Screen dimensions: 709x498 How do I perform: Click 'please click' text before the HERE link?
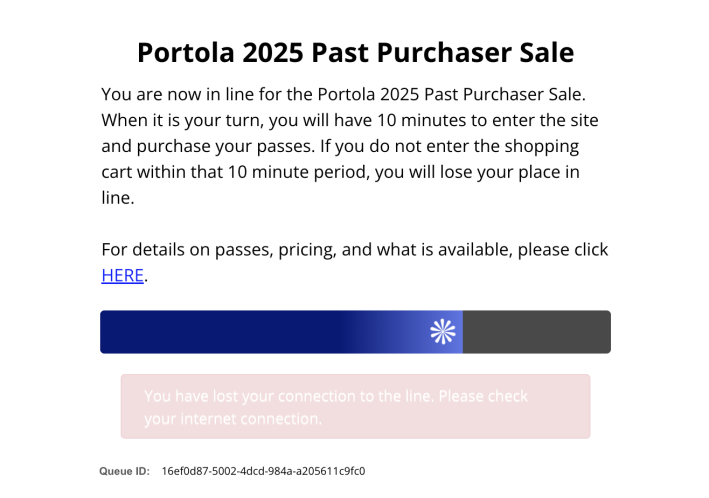pyautogui.click(x=563, y=250)
